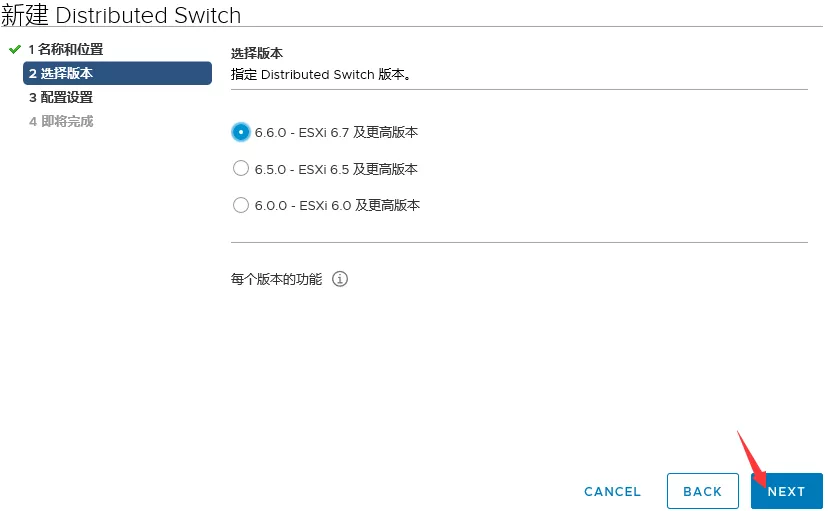Image resolution: width=828 pixels, height=511 pixels.
Task: Click the info icon beside 每个版本的功能
Action: pyautogui.click(x=340, y=279)
